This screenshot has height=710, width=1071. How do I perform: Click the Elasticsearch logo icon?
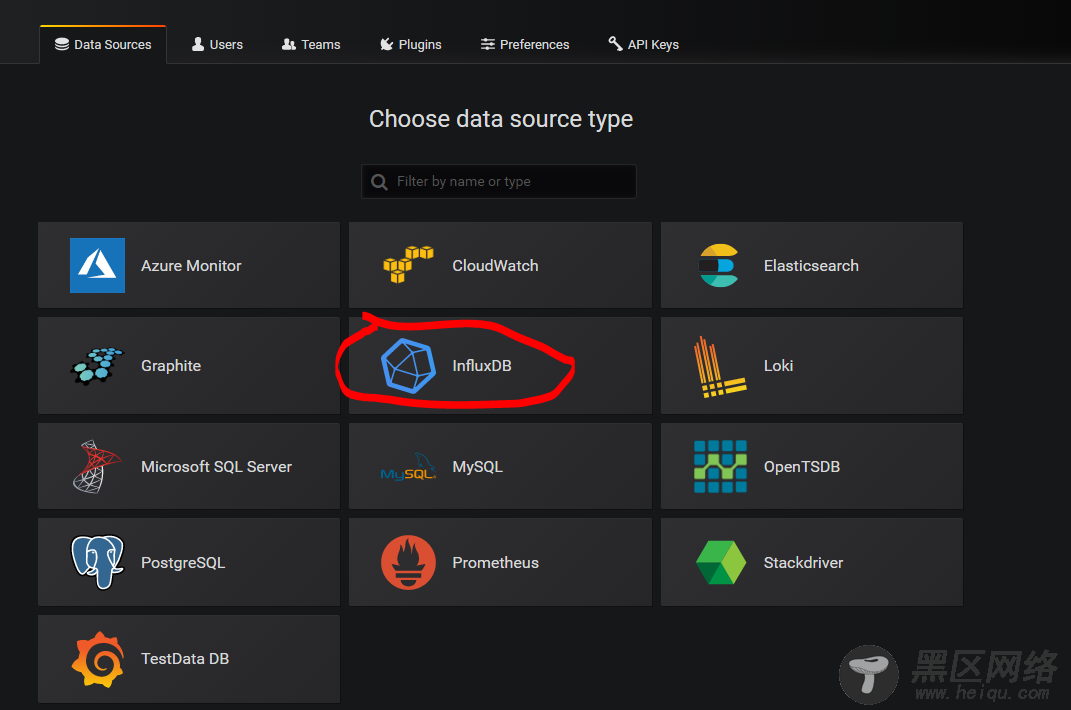point(719,265)
